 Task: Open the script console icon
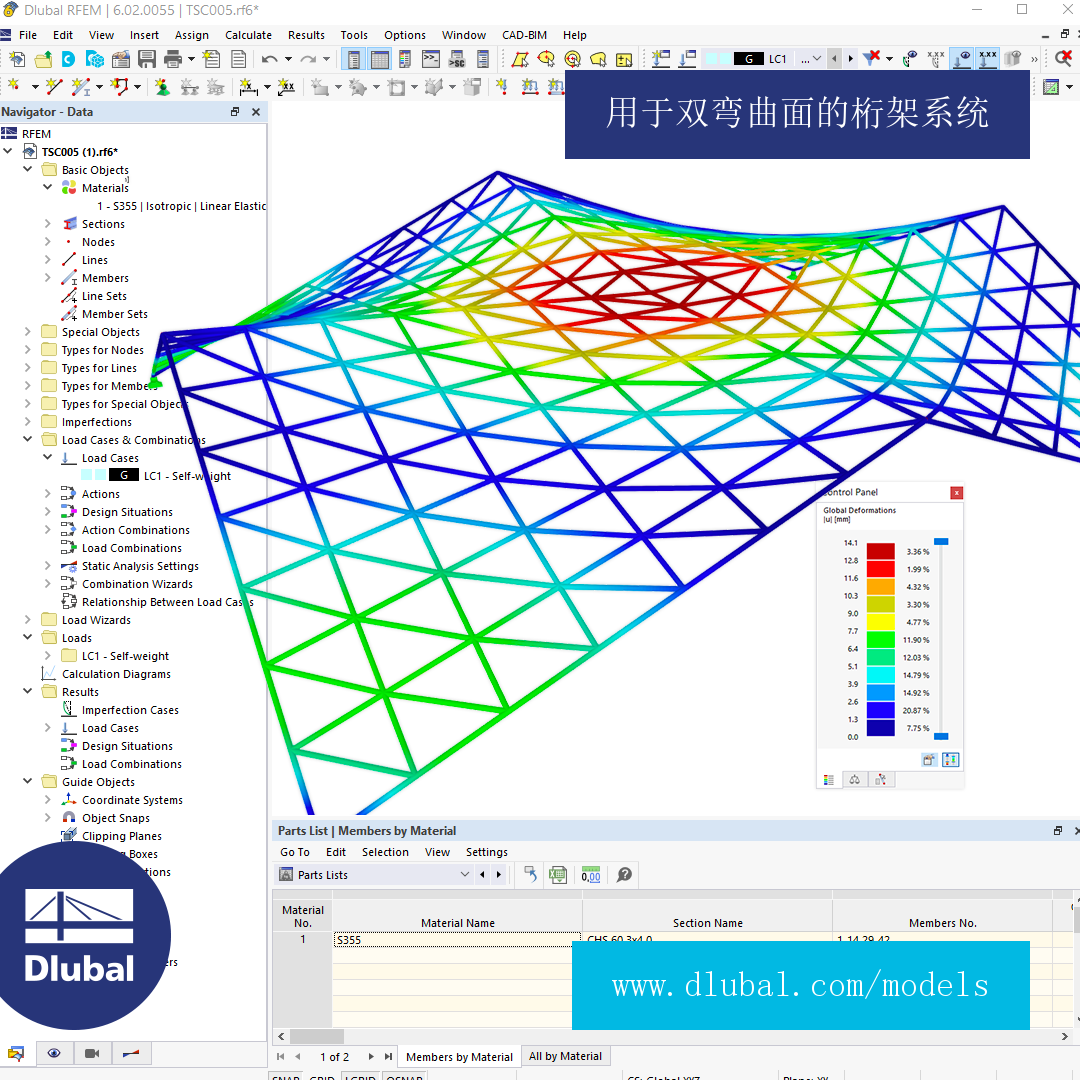pos(431,60)
